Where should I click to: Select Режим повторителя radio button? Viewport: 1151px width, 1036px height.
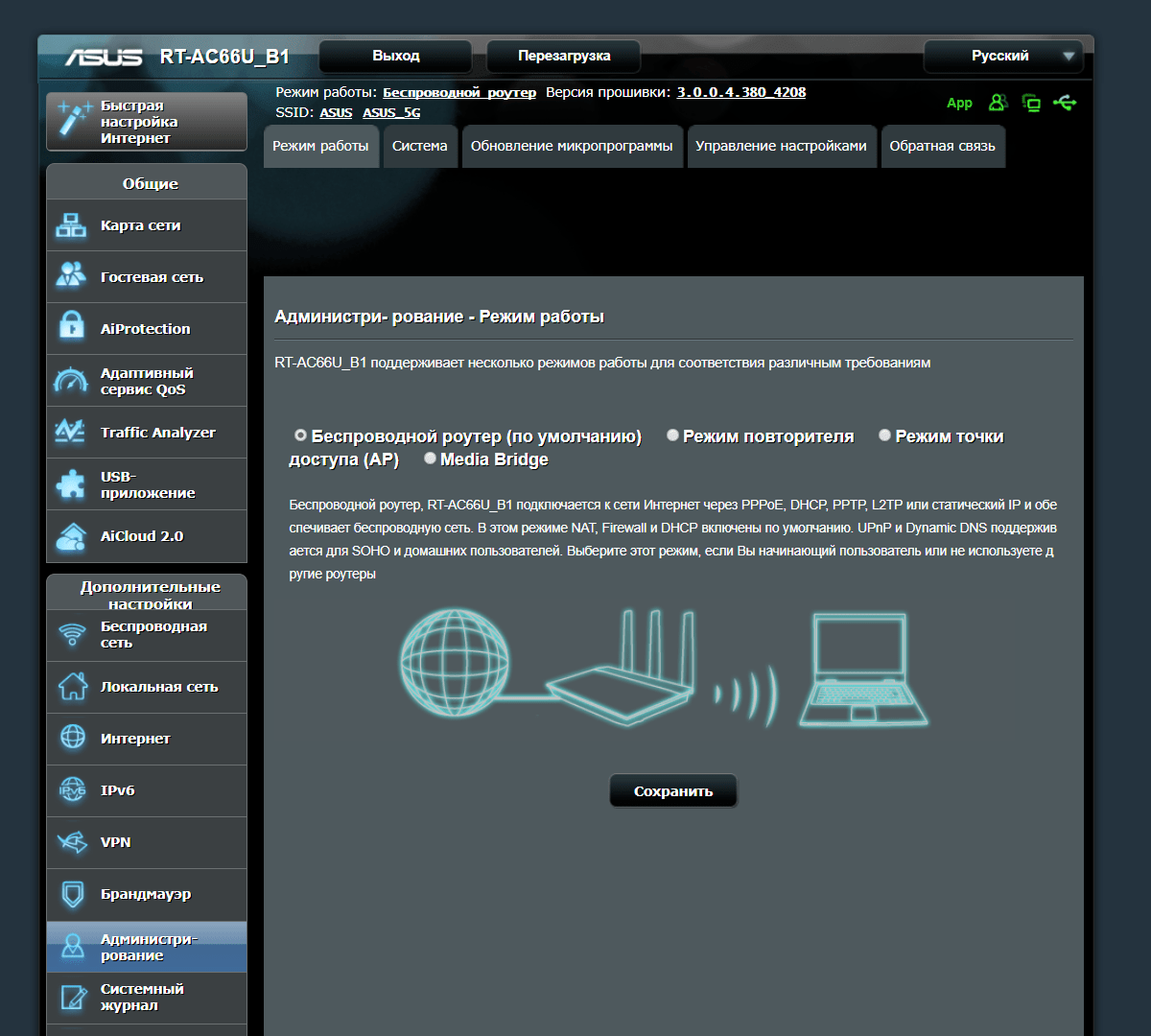click(x=672, y=436)
